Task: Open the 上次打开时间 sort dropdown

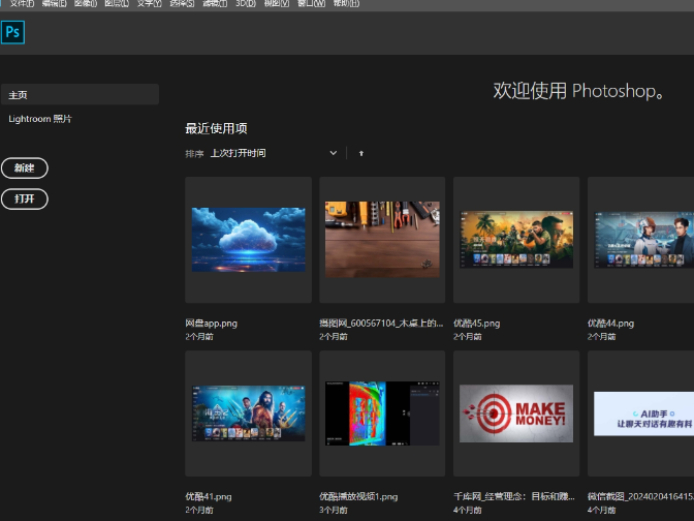Action: (x=273, y=153)
